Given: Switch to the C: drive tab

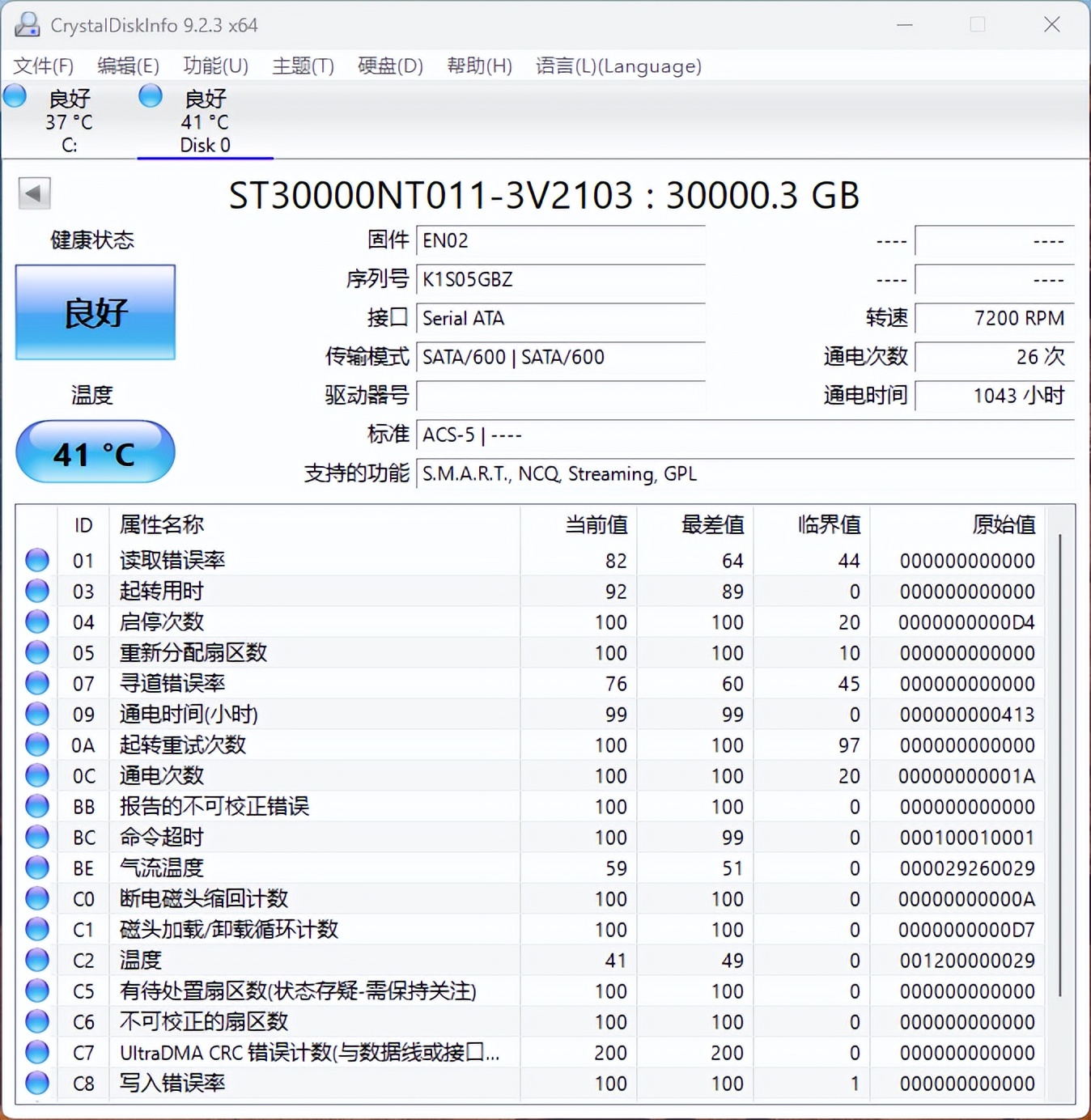Looking at the screenshot, I should point(68,121).
